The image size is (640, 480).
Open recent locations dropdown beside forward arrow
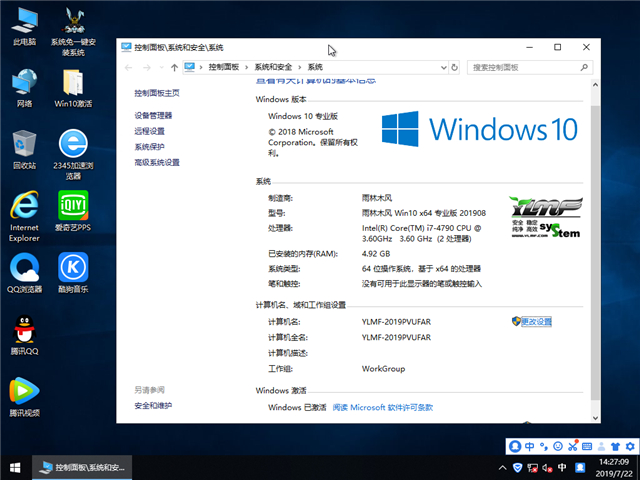point(160,67)
